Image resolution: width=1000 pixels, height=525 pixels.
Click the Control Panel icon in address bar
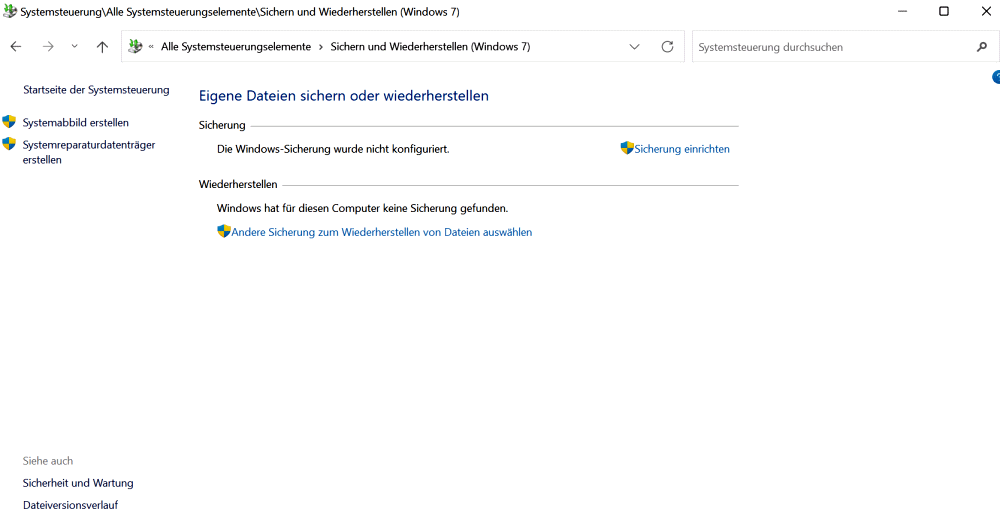point(135,46)
